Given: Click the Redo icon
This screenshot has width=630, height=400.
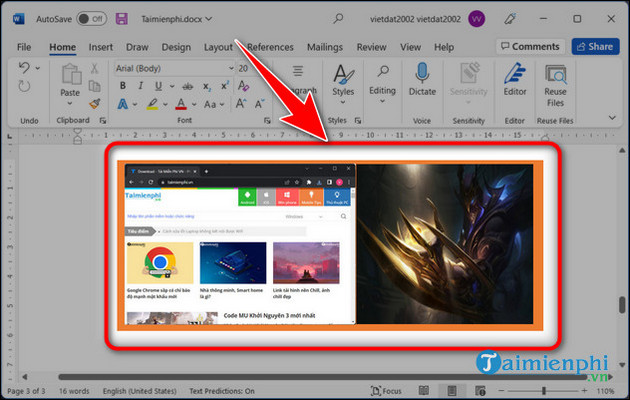Looking at the screenshot, I should (24, 86).
